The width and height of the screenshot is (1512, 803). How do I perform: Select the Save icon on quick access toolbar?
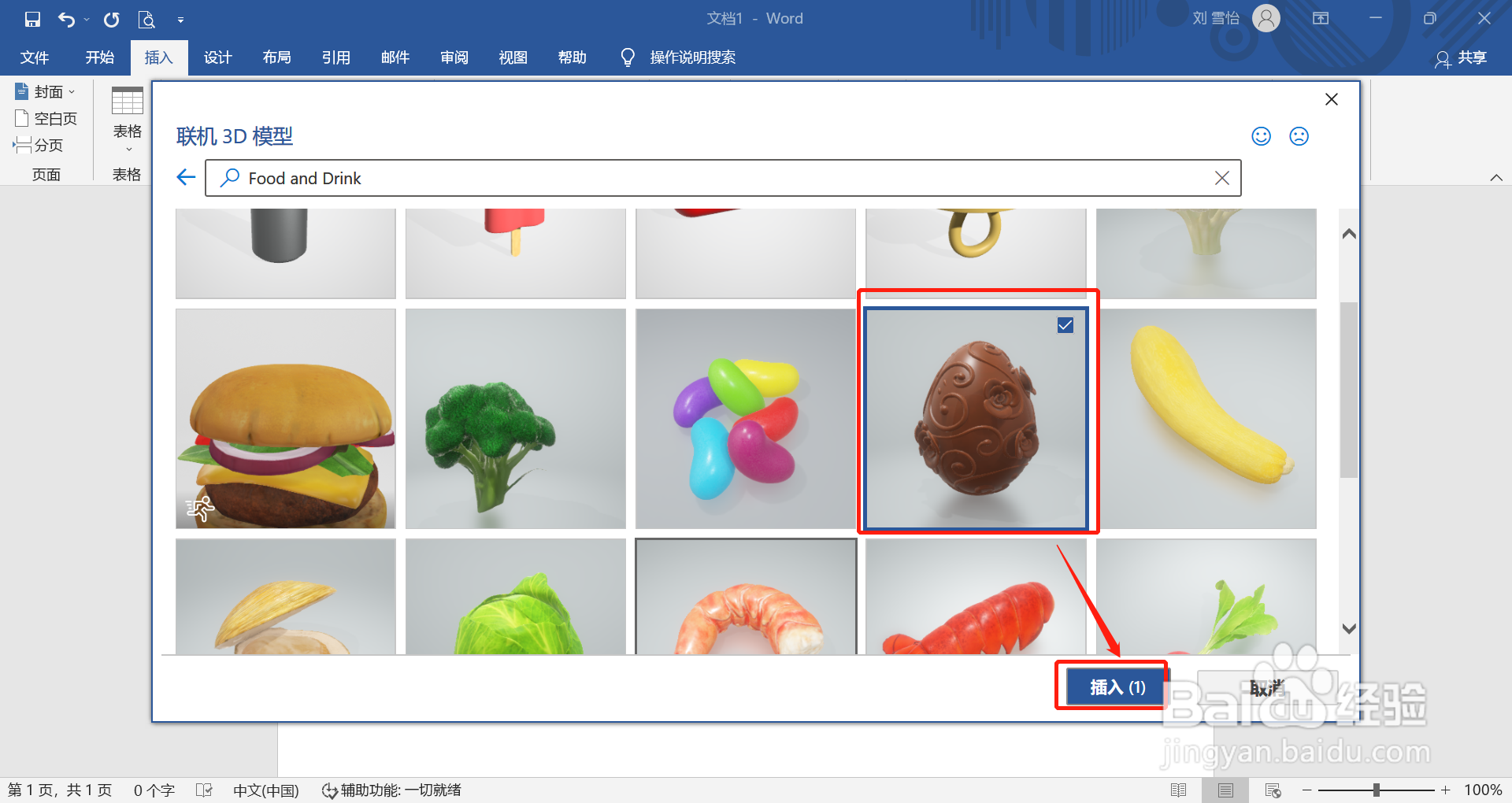pos(32,19)
